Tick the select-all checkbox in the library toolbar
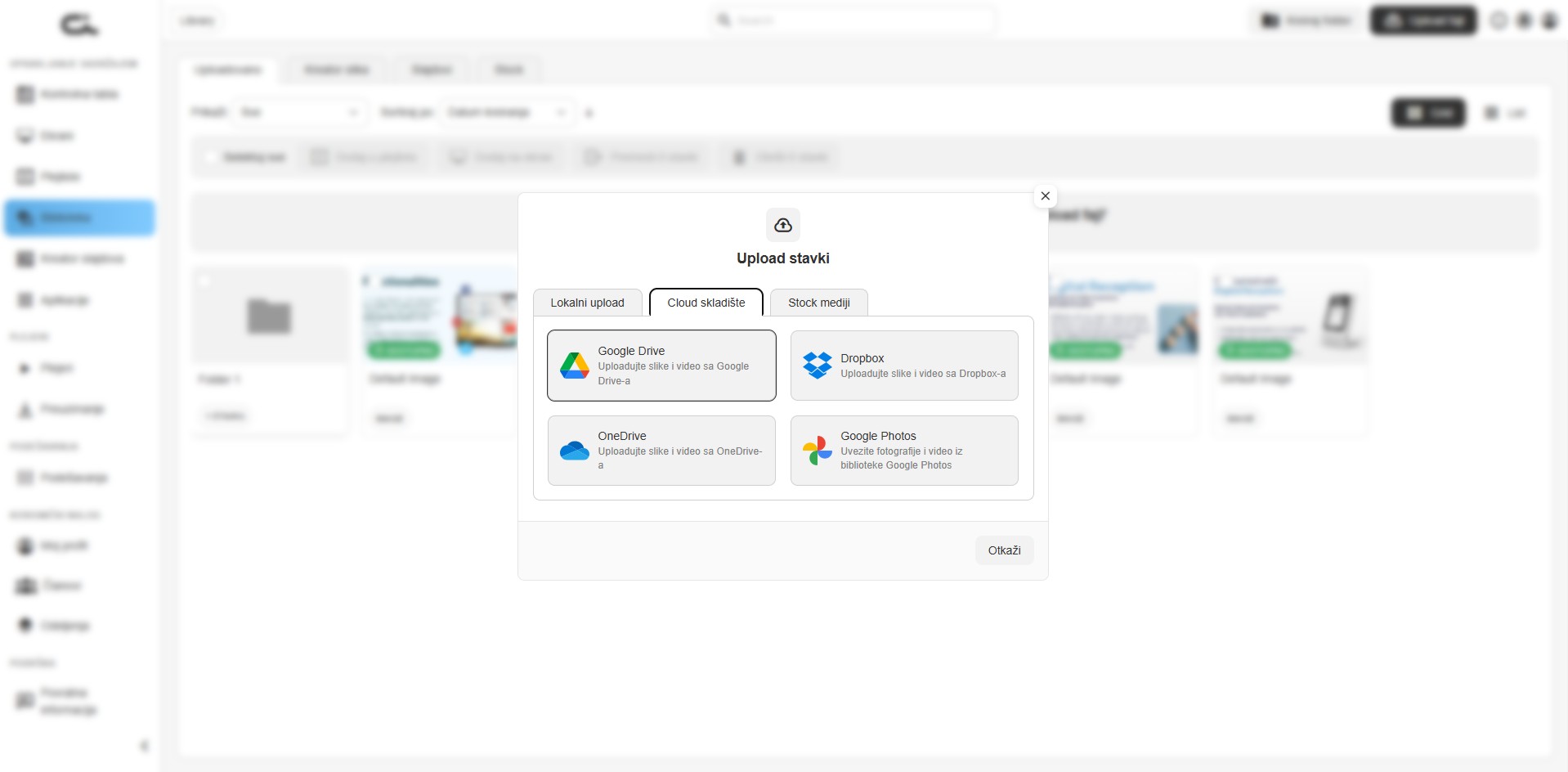 210,157
